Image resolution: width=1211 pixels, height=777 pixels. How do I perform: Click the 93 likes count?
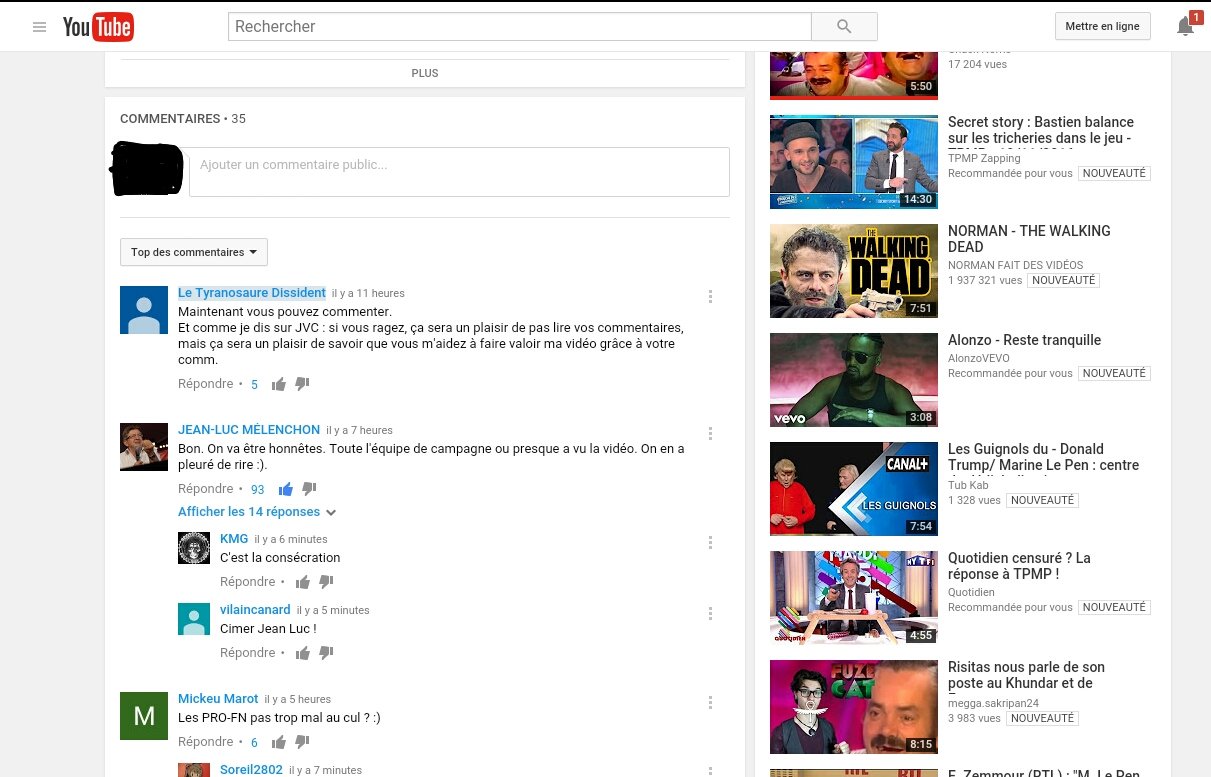pyautogui.click(x=258, y=490)
